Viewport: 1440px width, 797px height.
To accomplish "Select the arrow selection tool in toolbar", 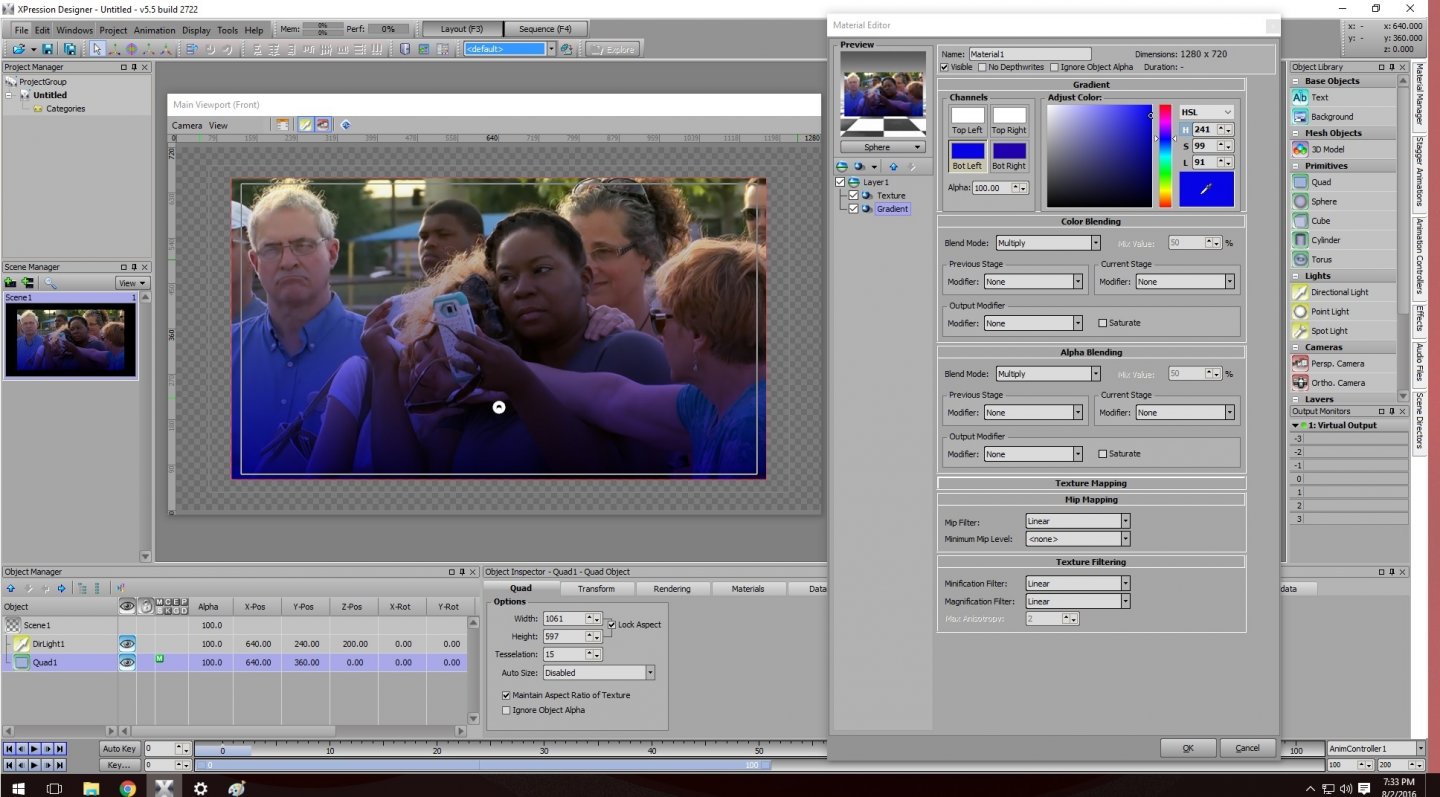I will [97, 49].
